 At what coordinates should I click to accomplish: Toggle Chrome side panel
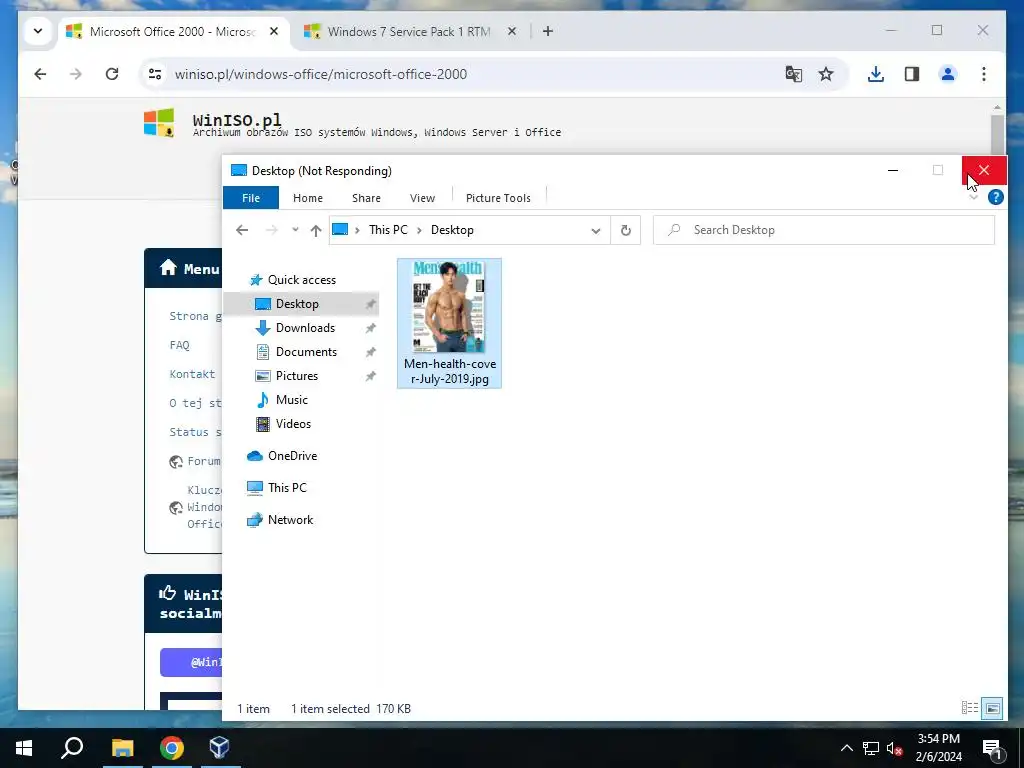[912, 74]
